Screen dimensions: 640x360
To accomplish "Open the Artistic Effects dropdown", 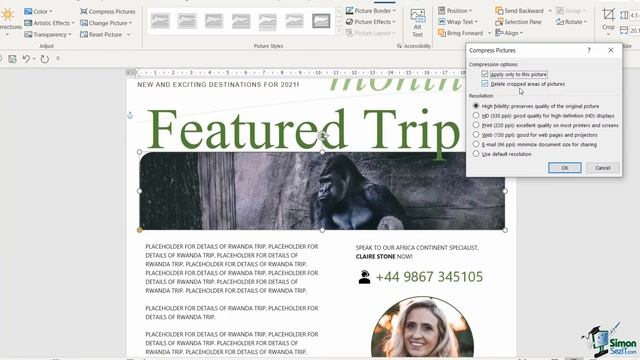I will coord(49,23).
